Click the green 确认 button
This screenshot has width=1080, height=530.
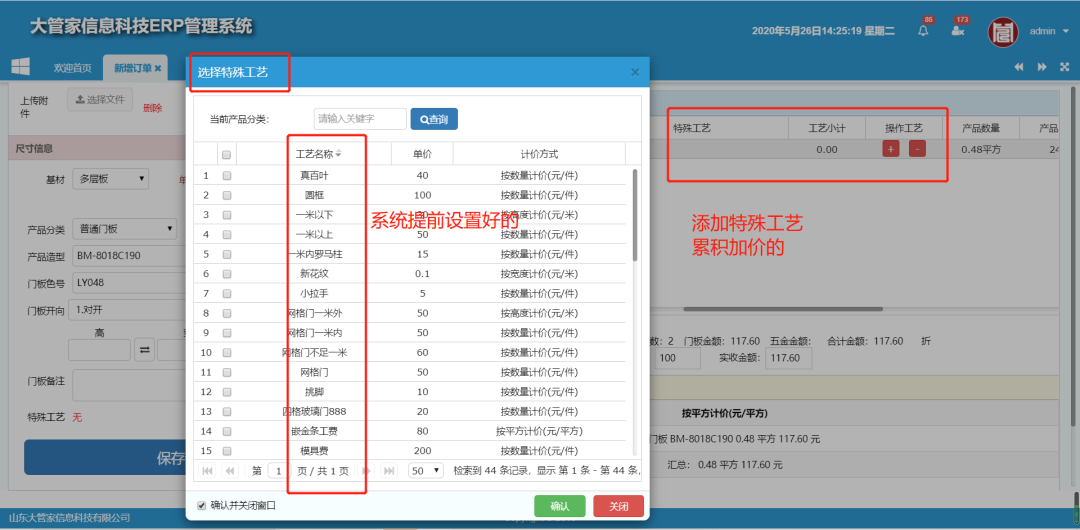[559, 506]
